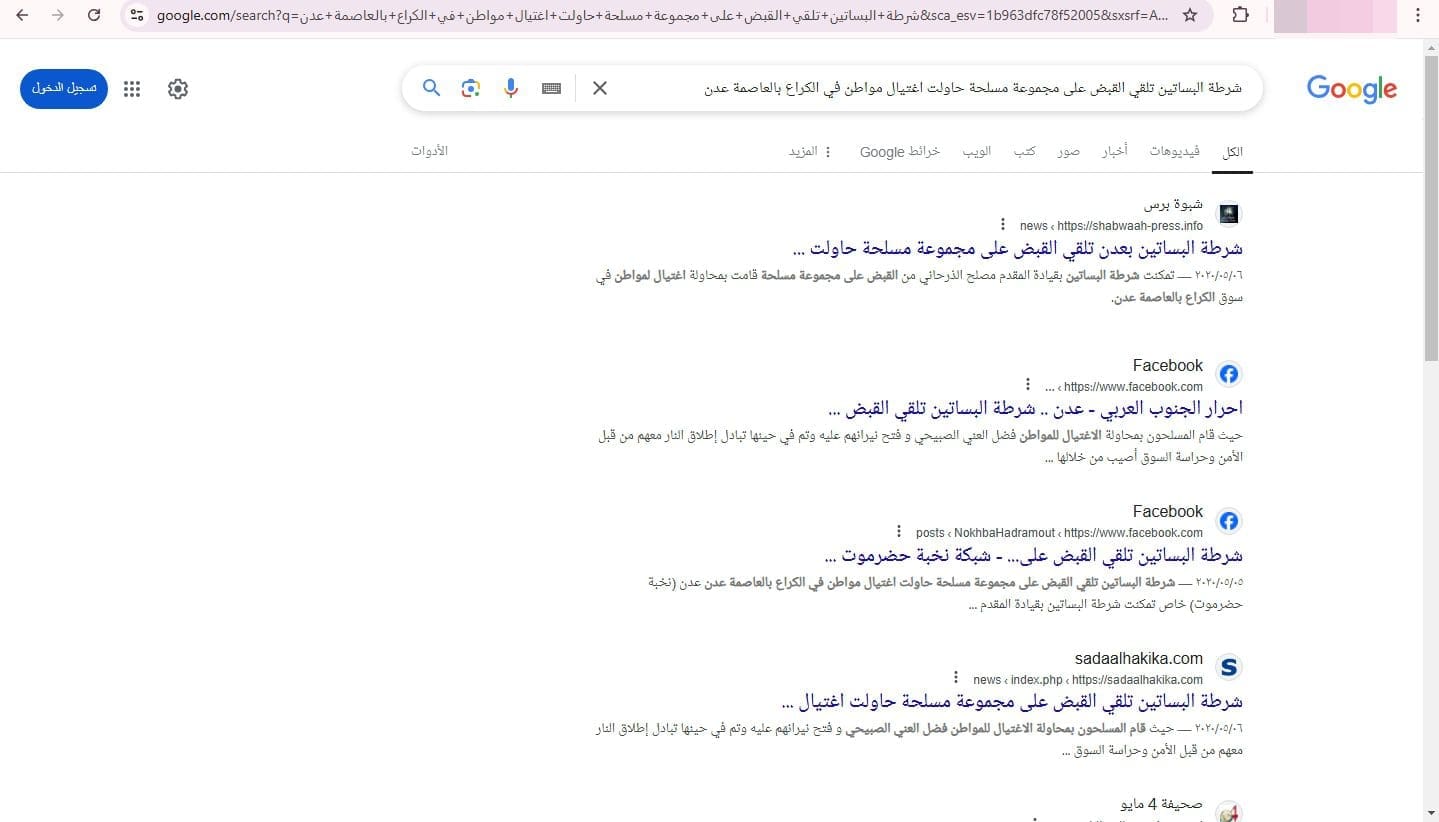The width and height of the screenshot is (1439, 822).
Task: Expand the المزيد (More) filters menu
Action: (810, 151)
